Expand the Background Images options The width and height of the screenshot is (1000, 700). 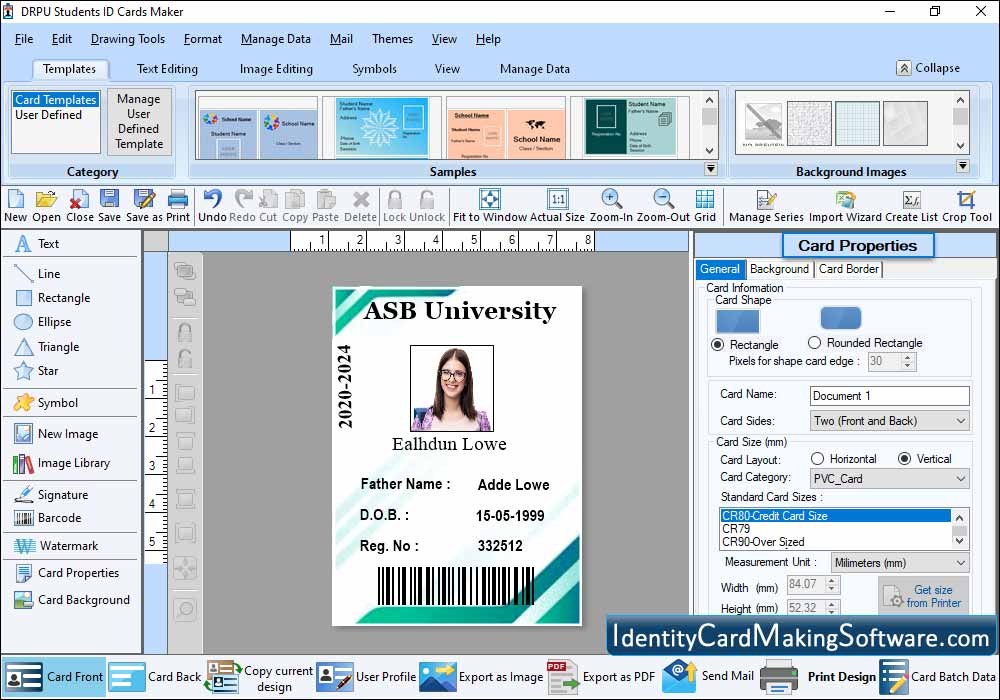coord(962,166)
